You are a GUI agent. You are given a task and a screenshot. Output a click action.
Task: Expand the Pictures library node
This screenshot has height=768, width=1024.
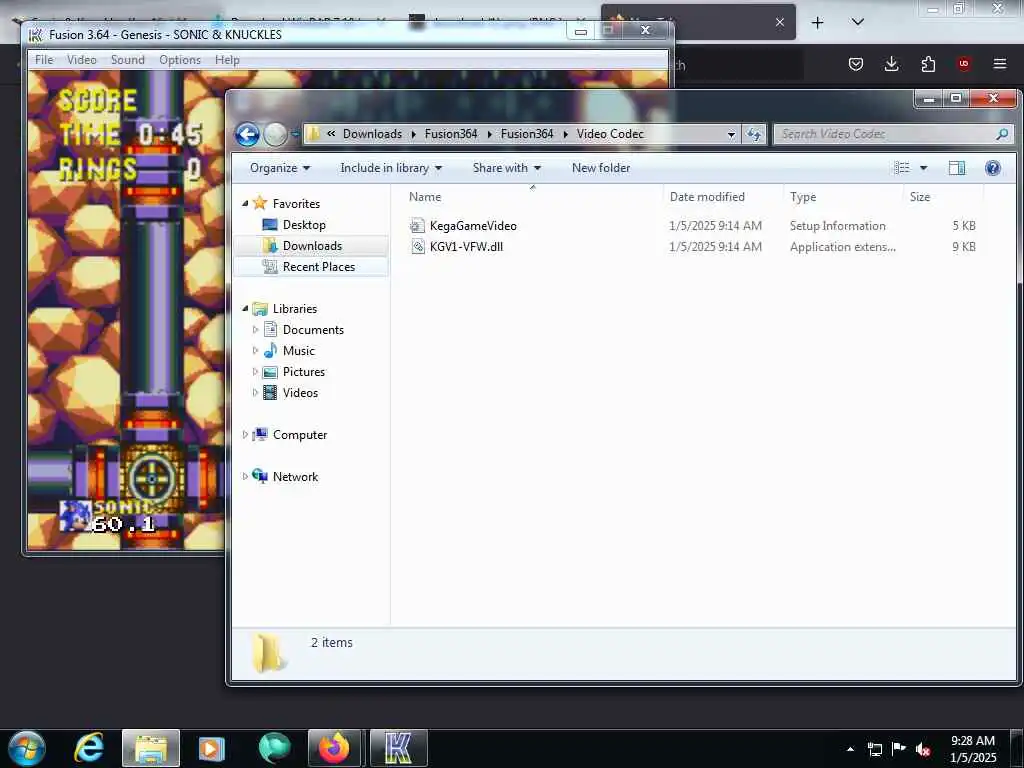255,372
